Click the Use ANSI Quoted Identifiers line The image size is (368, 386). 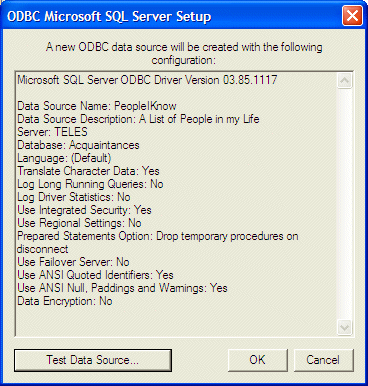95,275
